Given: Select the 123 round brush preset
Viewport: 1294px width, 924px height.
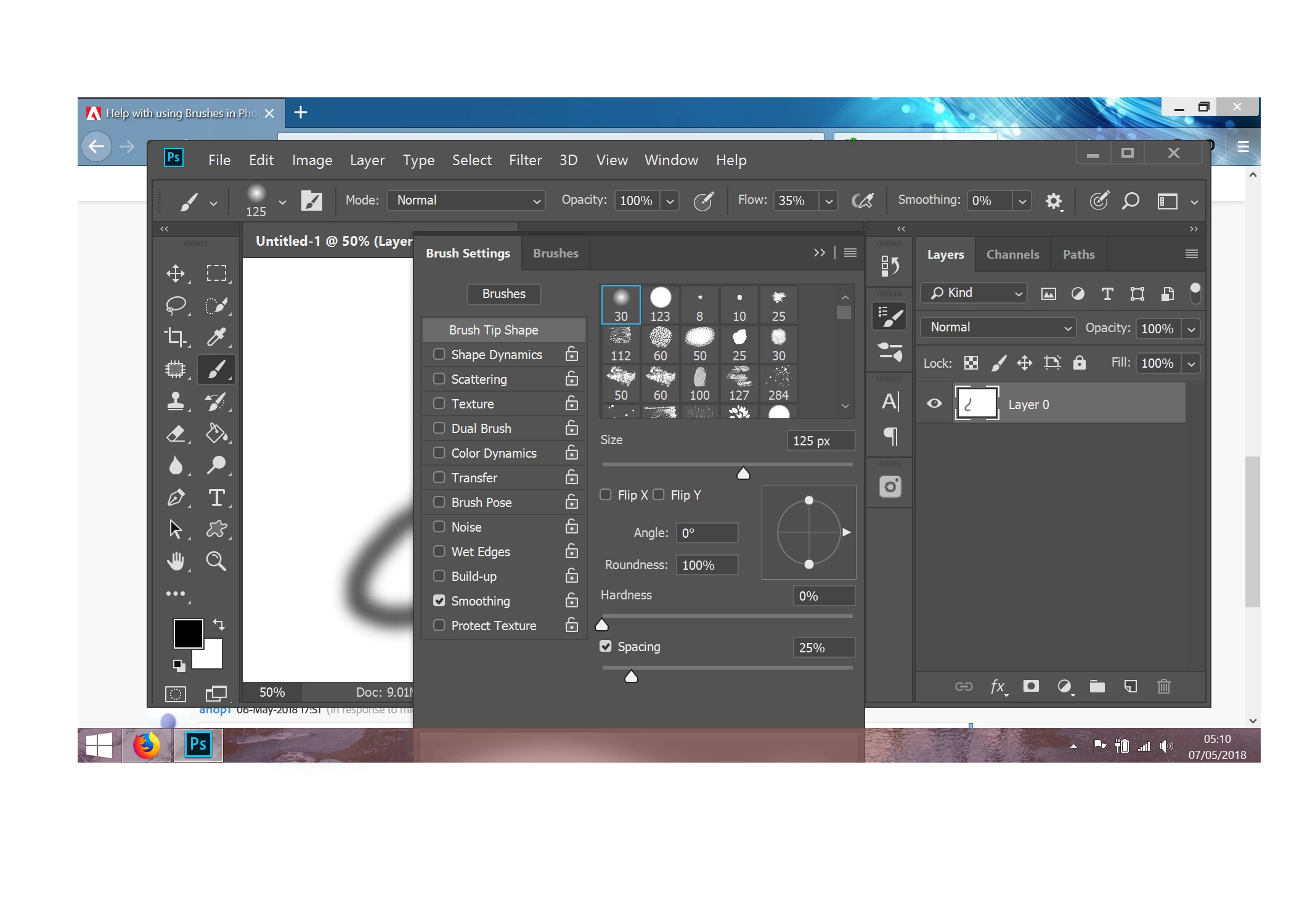Looking at the screenshot, I should coord(660,305).
